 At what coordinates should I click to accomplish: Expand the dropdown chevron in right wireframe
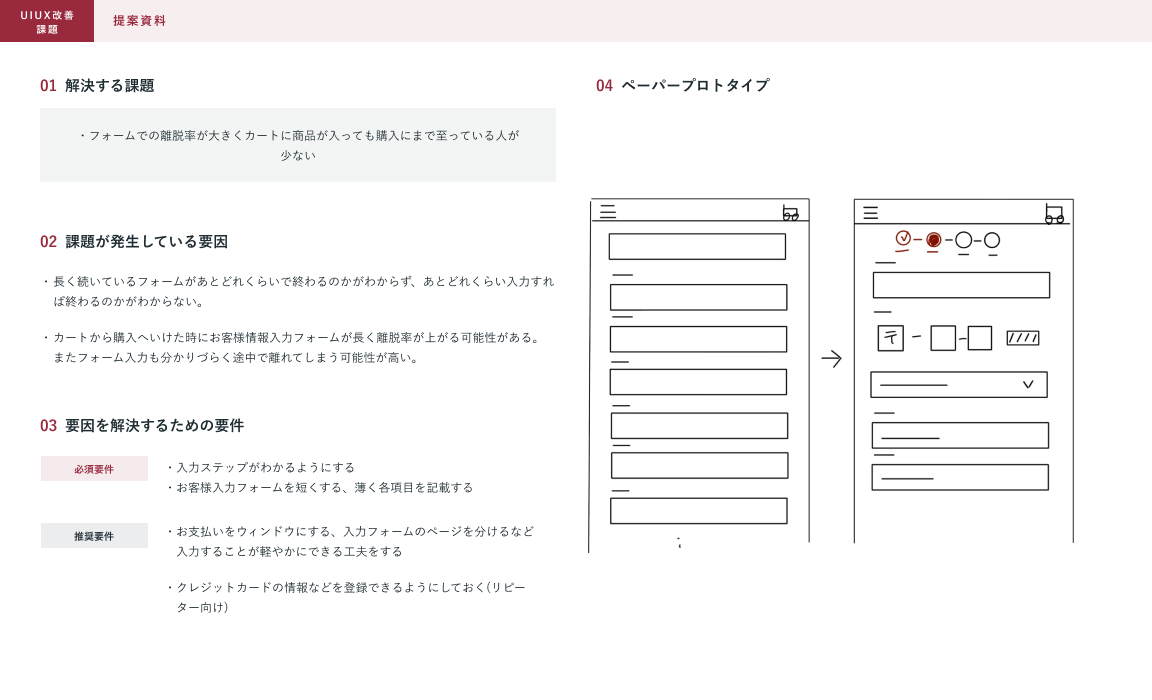click(1028, 384)
